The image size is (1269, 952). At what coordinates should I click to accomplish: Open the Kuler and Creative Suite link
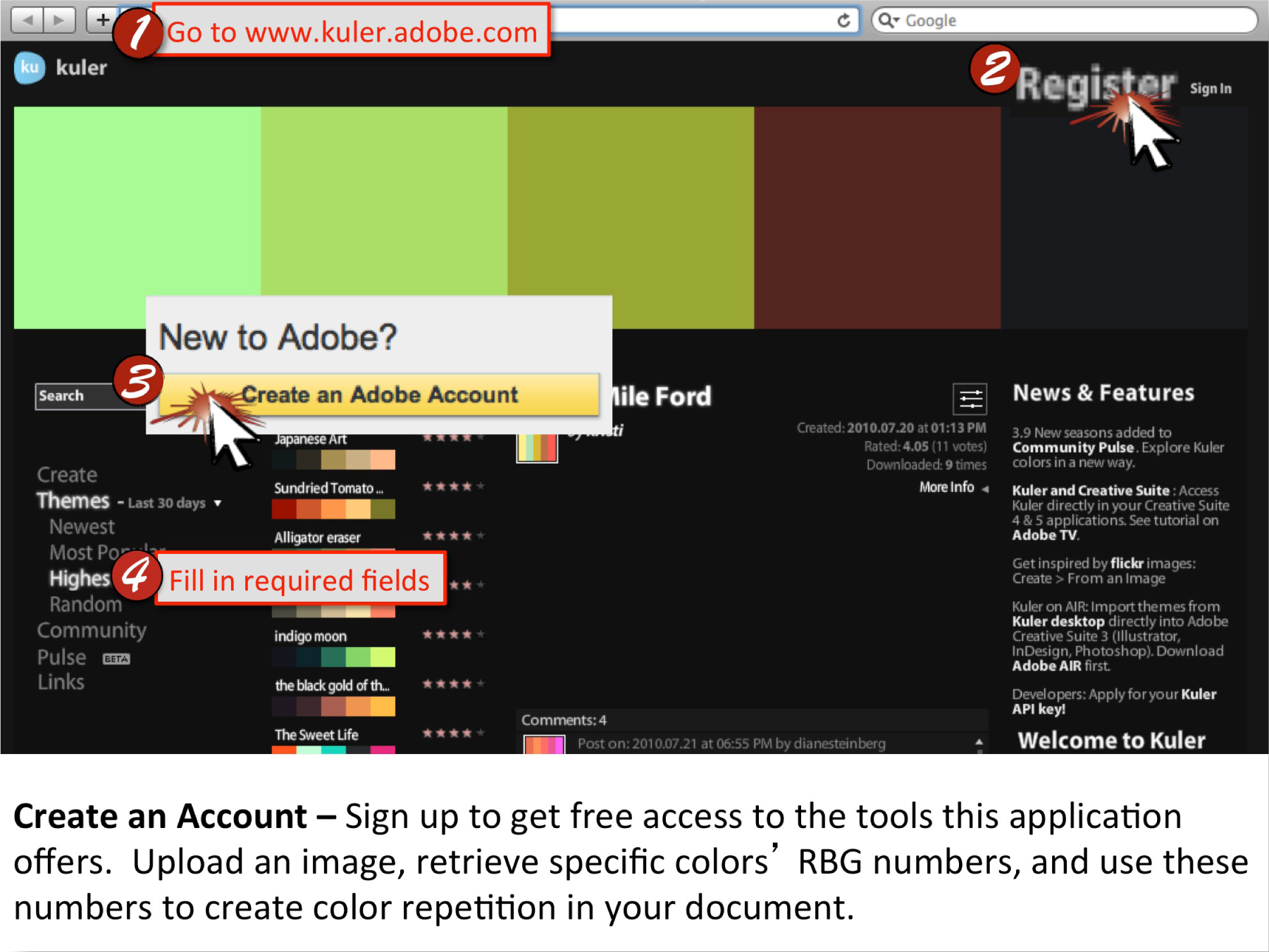click(x=1091, y=490)
